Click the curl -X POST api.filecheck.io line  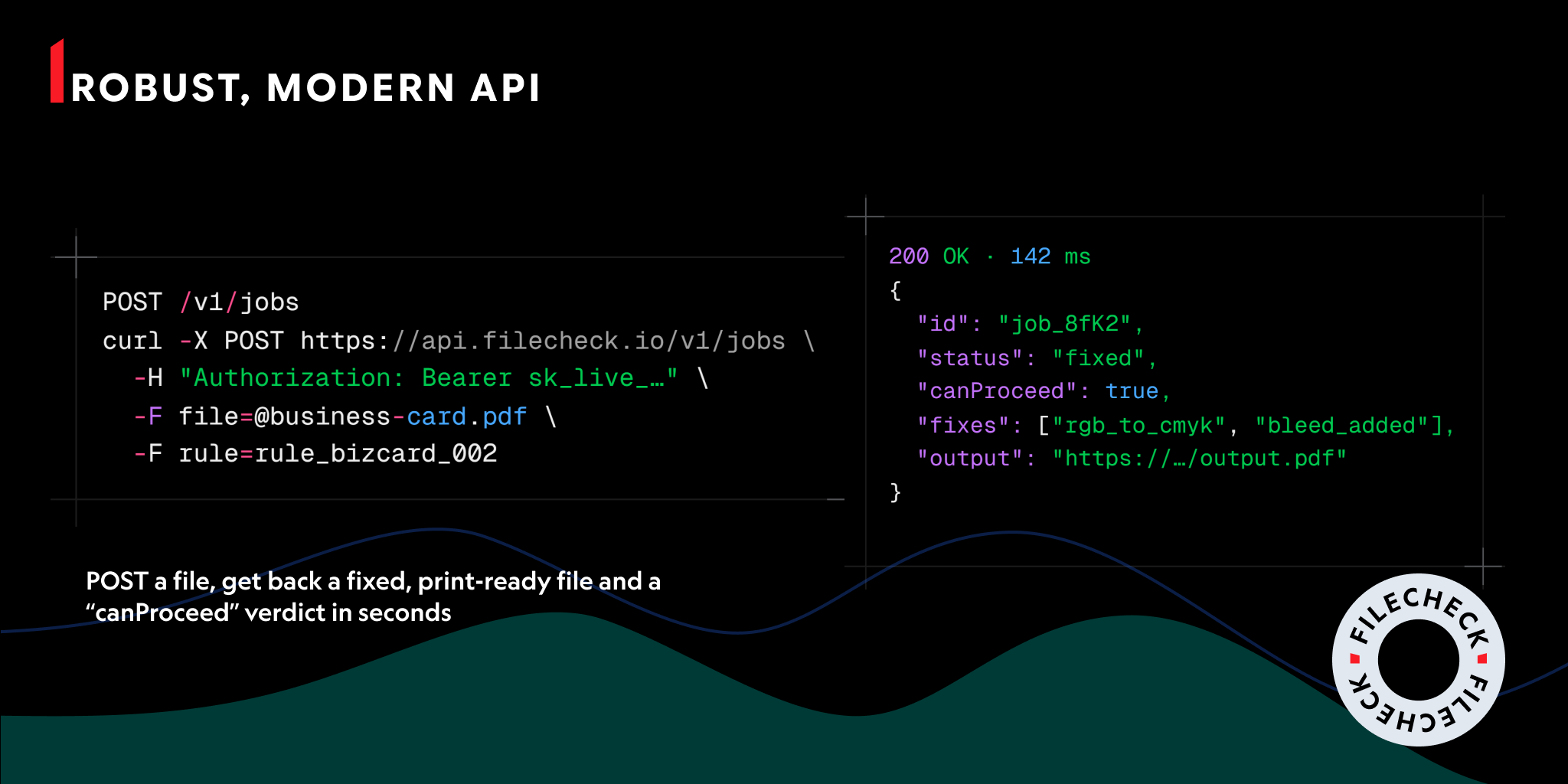click(x=459, y=340)
